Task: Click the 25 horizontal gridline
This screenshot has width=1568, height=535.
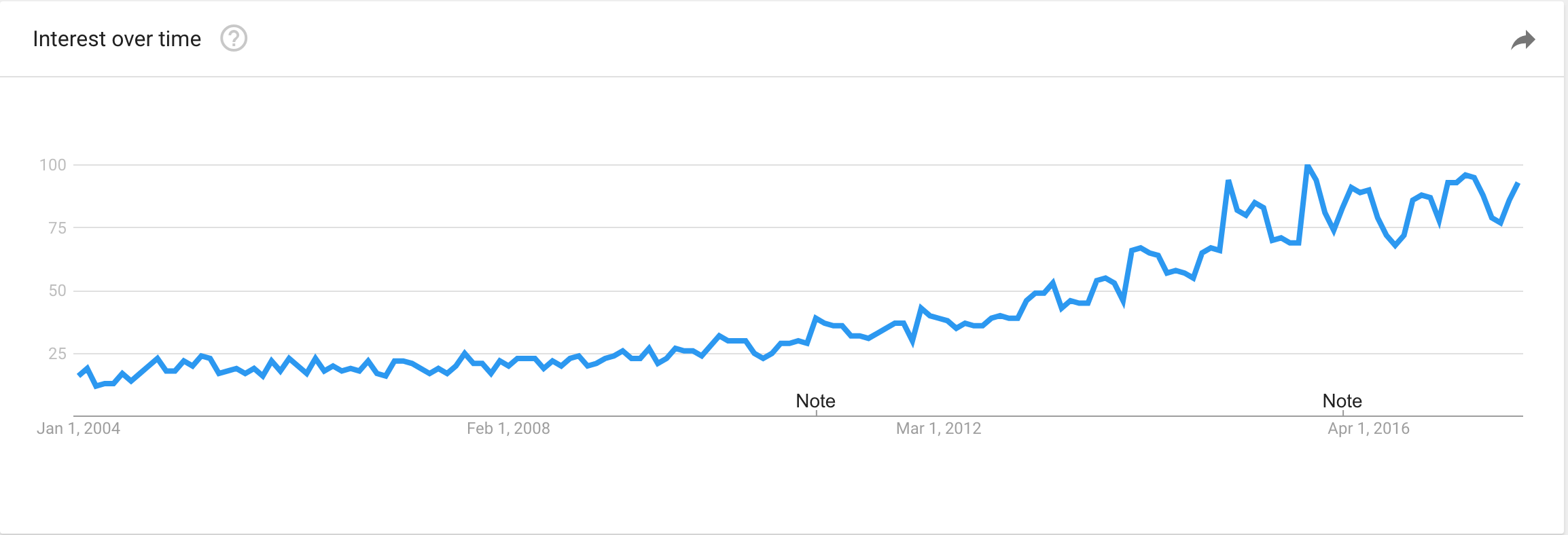Action: tap(798, 354)
